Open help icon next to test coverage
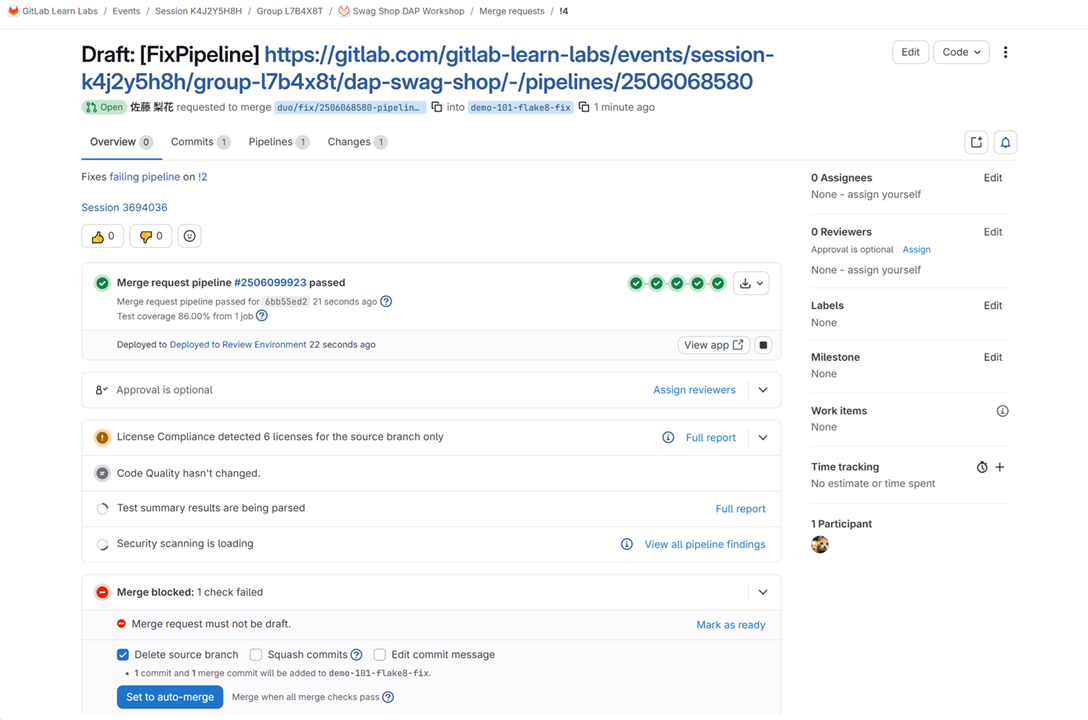This screenshot has width=1088, height=720. coord(262,316)
